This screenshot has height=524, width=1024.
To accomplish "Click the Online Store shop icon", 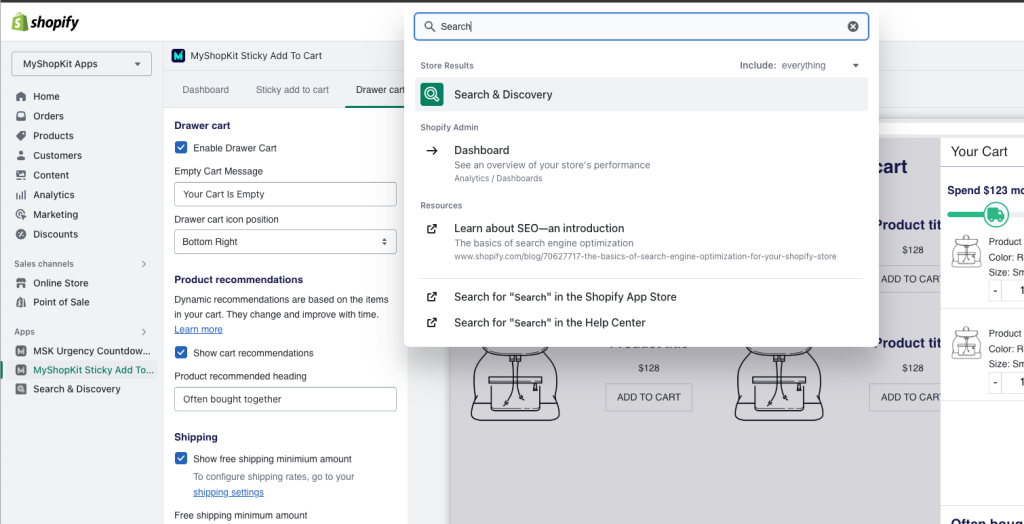I will coord(21,283).
